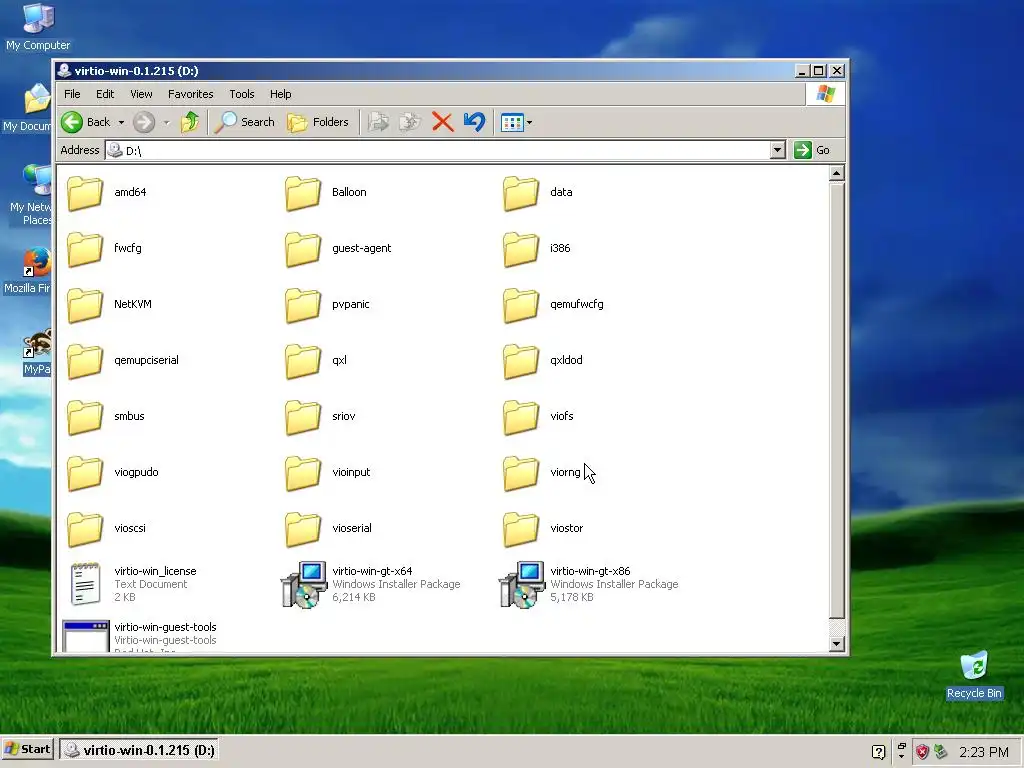Open the Help menu
Screen dimensions: 1024x768
coord(281,94)
